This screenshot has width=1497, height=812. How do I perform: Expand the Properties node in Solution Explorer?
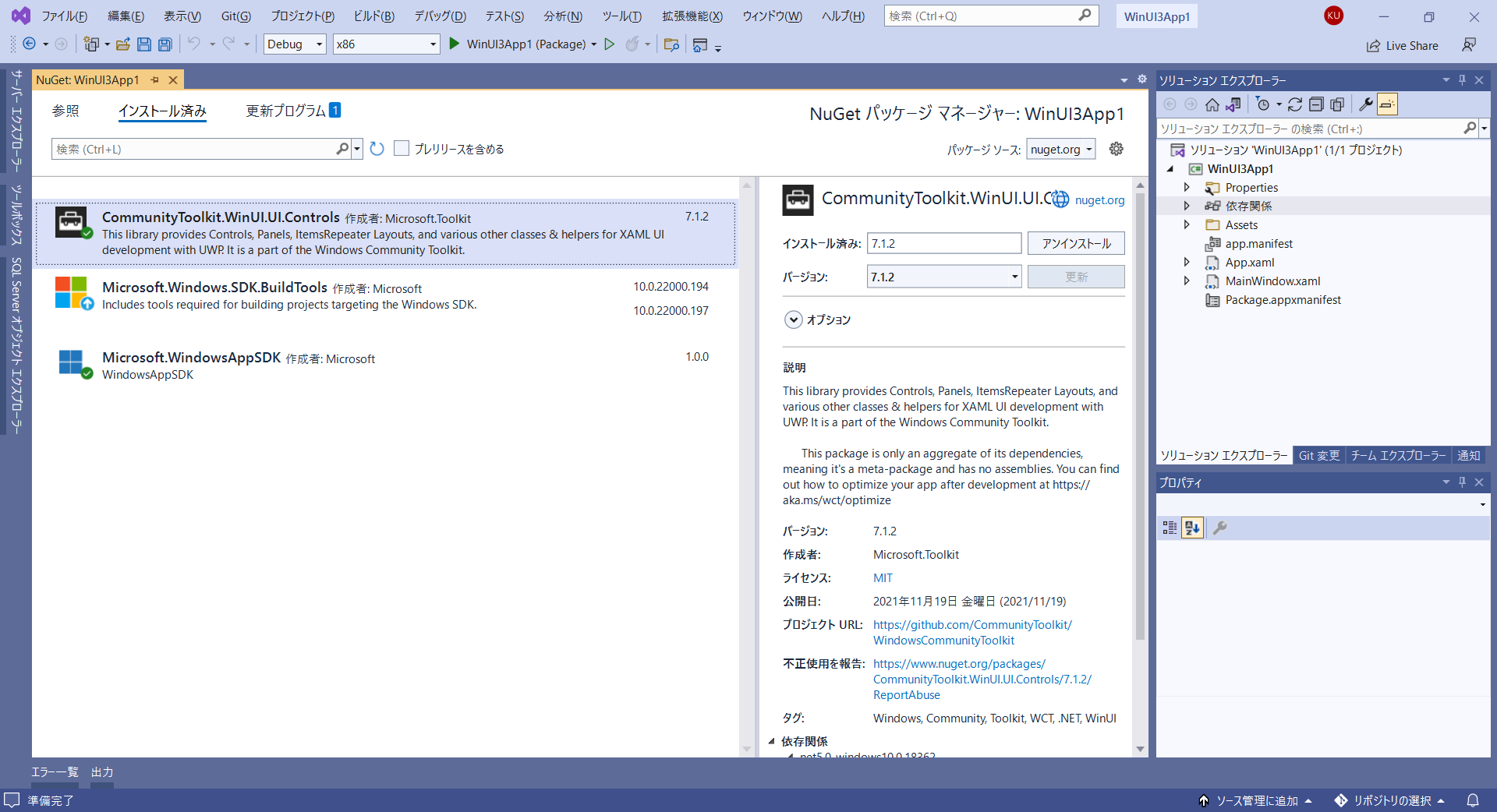(1187, 187)
